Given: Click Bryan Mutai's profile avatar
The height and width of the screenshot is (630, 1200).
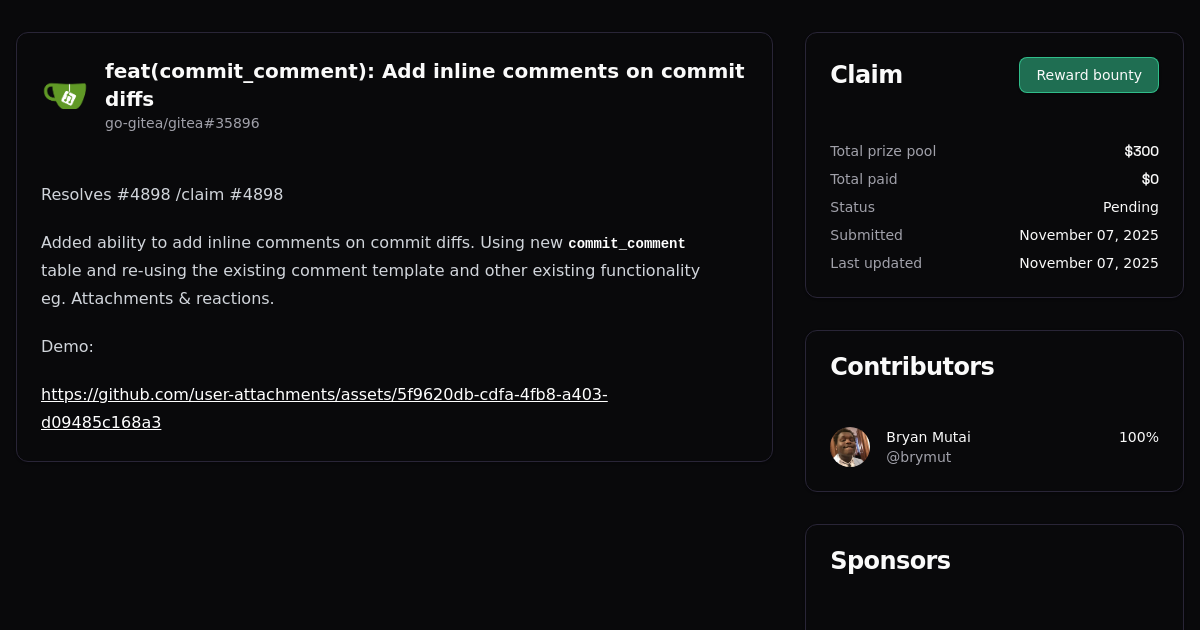Looking at the screenshot, I should point(849,447).
